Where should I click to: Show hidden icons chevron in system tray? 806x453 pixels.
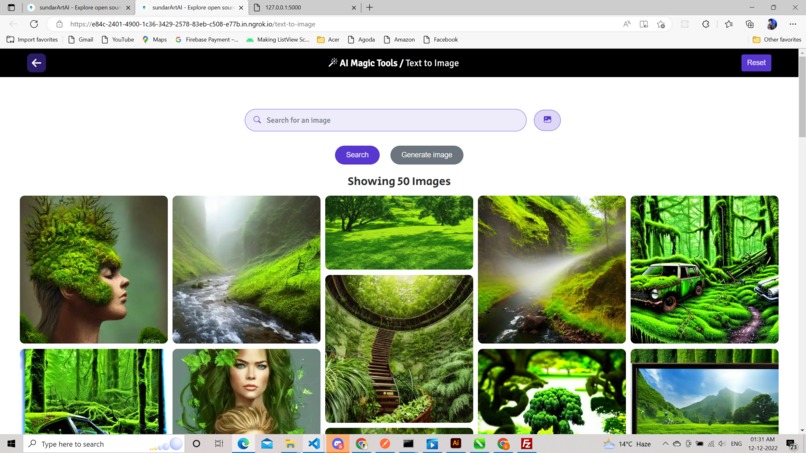point(665,444)
